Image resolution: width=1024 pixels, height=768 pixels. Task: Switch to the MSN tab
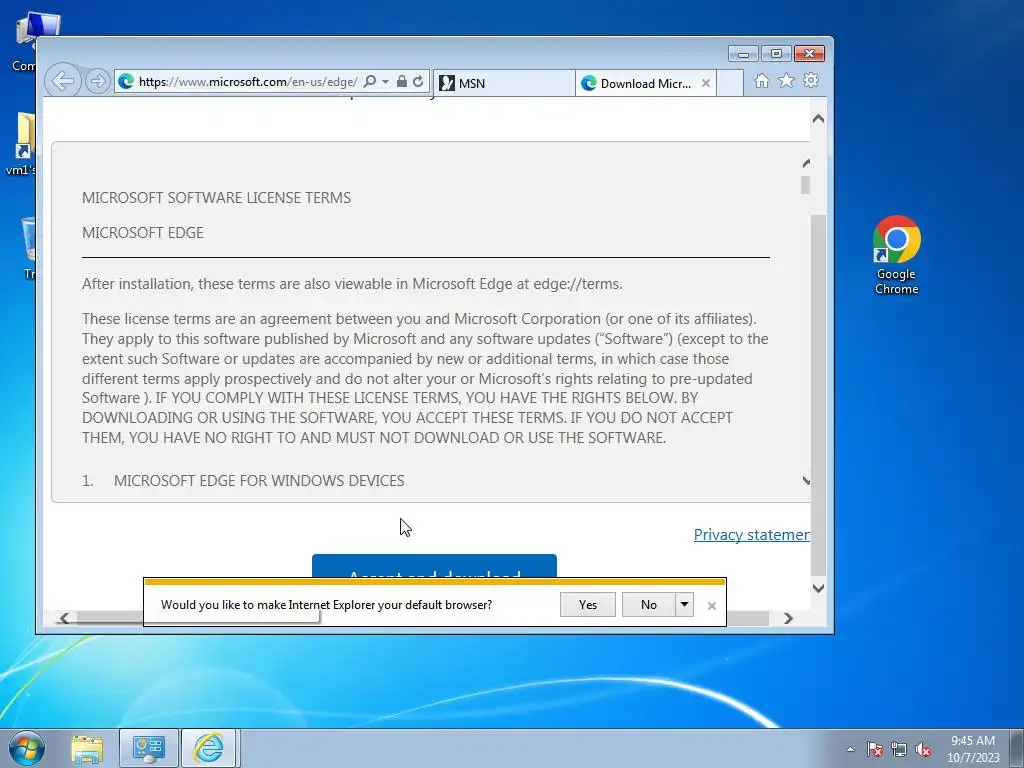tap(504, 84)
